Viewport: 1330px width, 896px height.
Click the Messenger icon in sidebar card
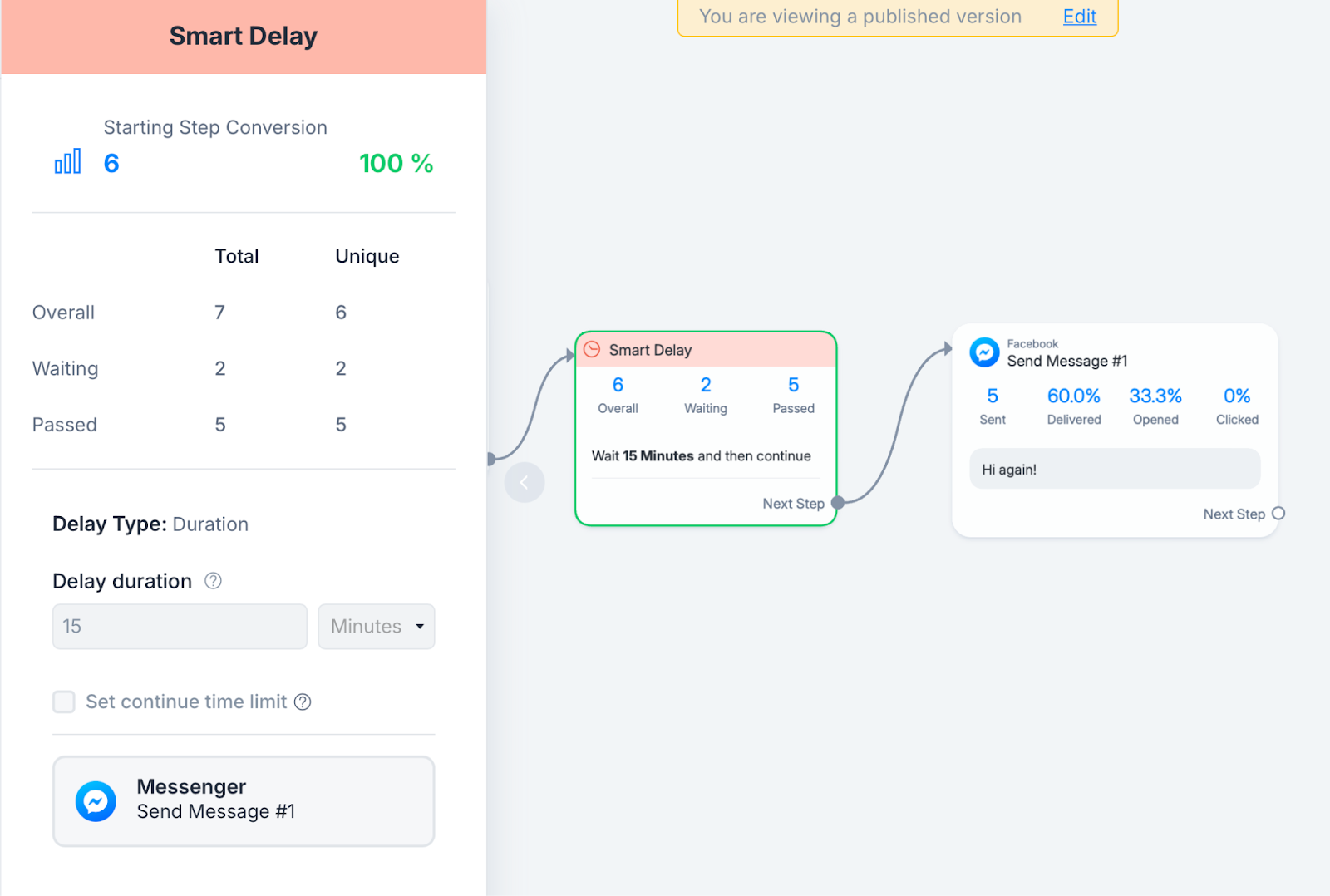click(96, 801)
